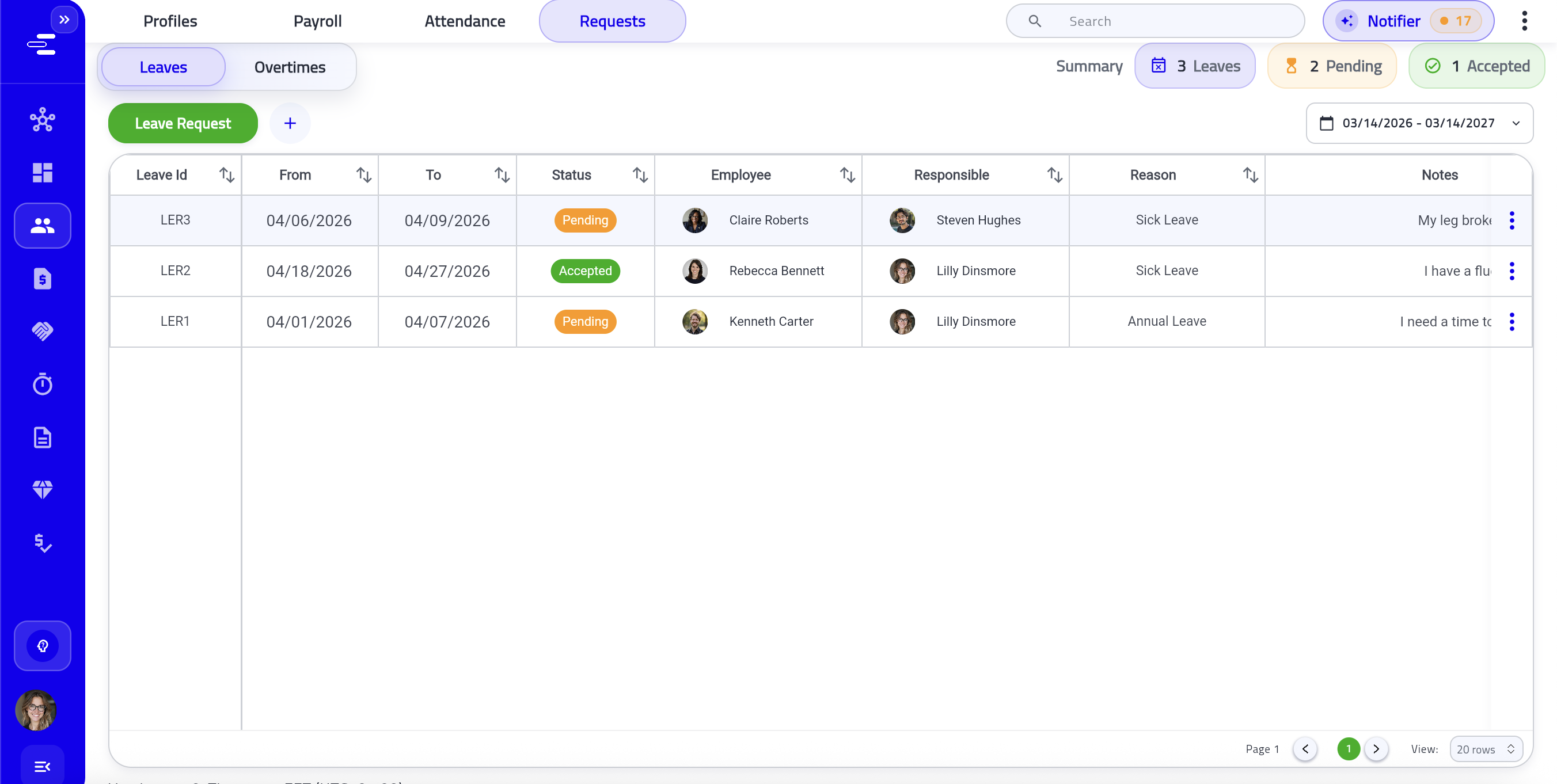The image size is (1557, 784).
Task: Open the date range dropdown
Action: click(1419, 123)
